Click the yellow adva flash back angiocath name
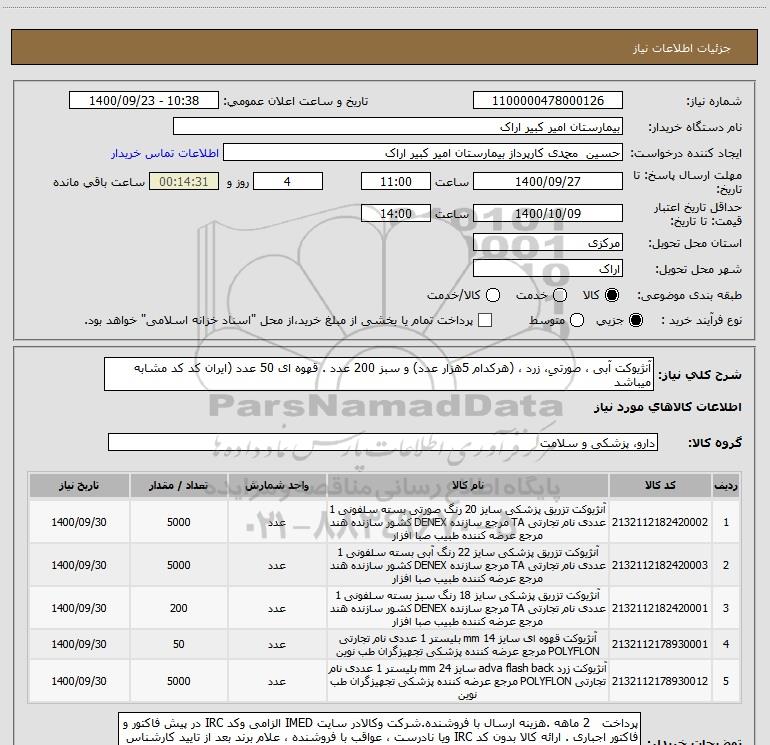 pos(468,681)
